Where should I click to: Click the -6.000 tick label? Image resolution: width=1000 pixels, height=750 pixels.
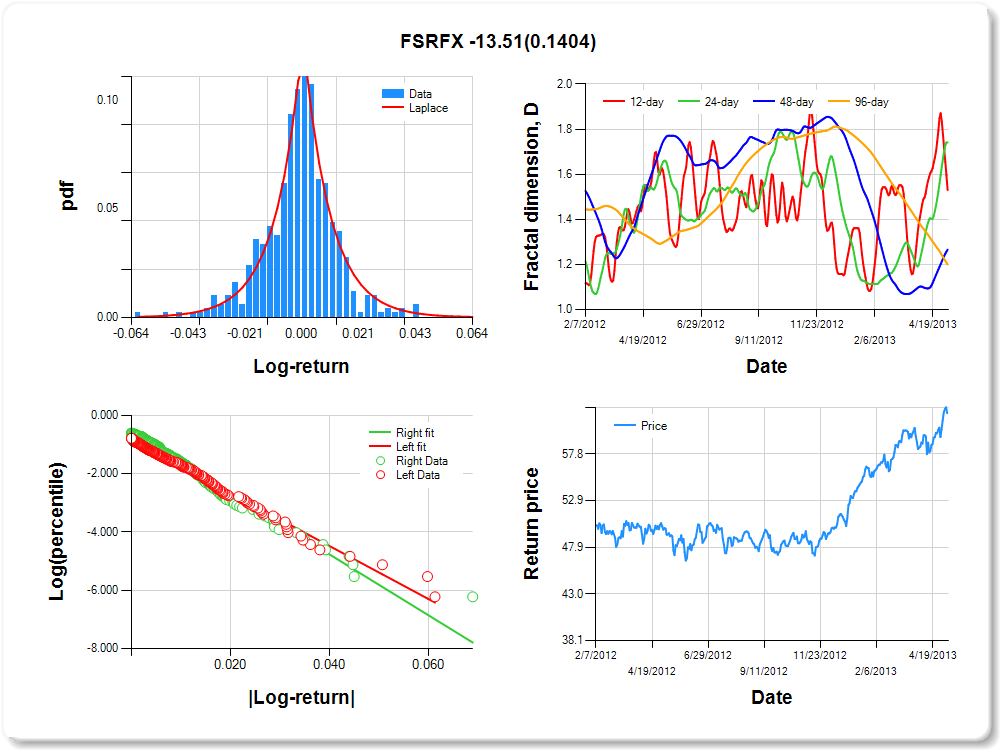[x=102, y=591]
